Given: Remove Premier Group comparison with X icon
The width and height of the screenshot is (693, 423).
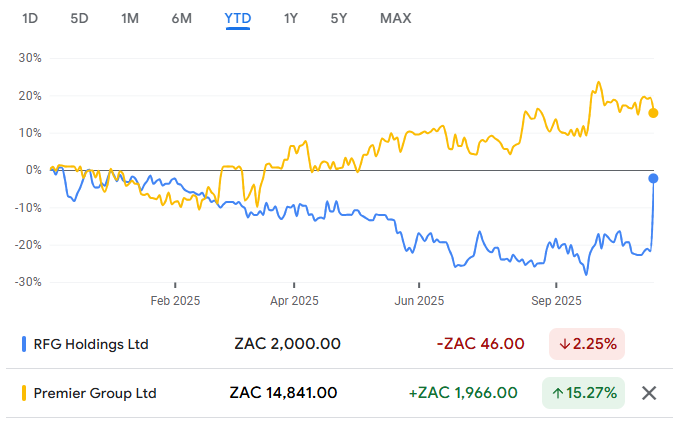Looking at the screenshot, I should click(x=649, y=393).
